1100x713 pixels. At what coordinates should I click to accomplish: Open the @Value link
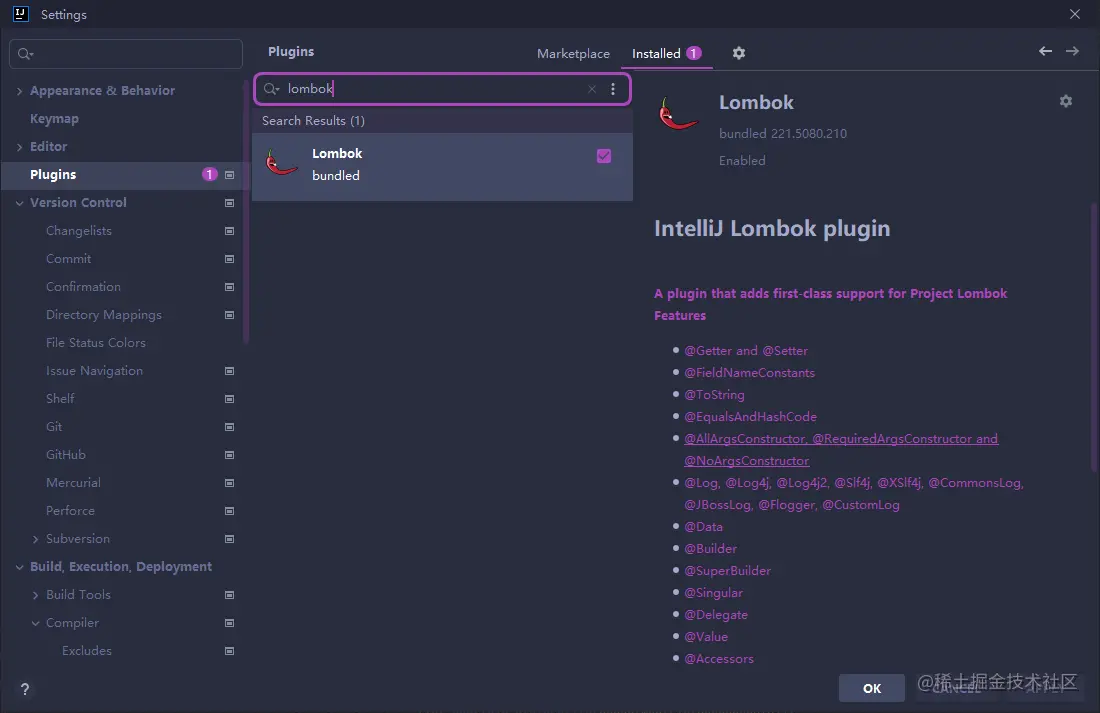tap(706, 637)
